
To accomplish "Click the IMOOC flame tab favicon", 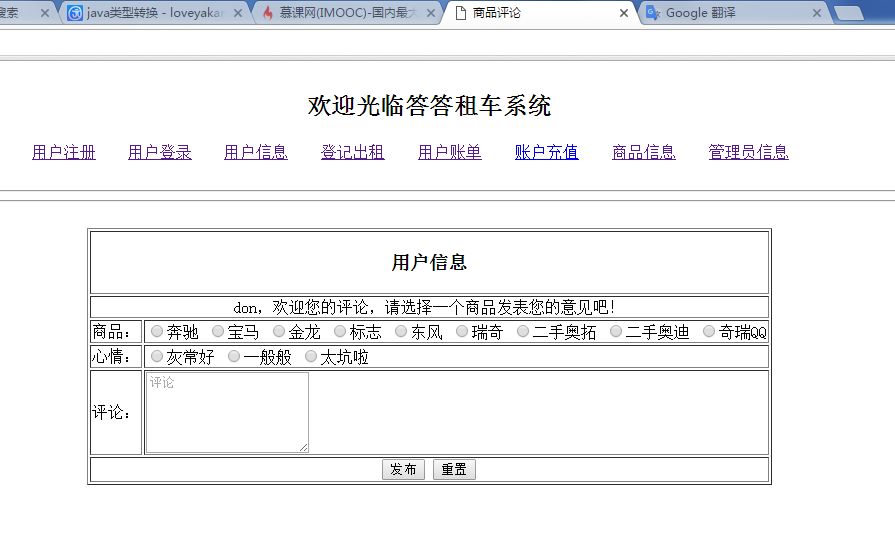I will pos(268,13).
